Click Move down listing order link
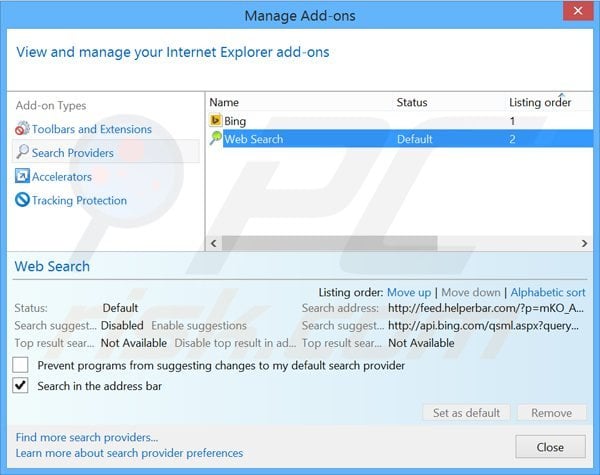Image resolution: width=600 pixels, height=475 pixels. coord(471,292)
